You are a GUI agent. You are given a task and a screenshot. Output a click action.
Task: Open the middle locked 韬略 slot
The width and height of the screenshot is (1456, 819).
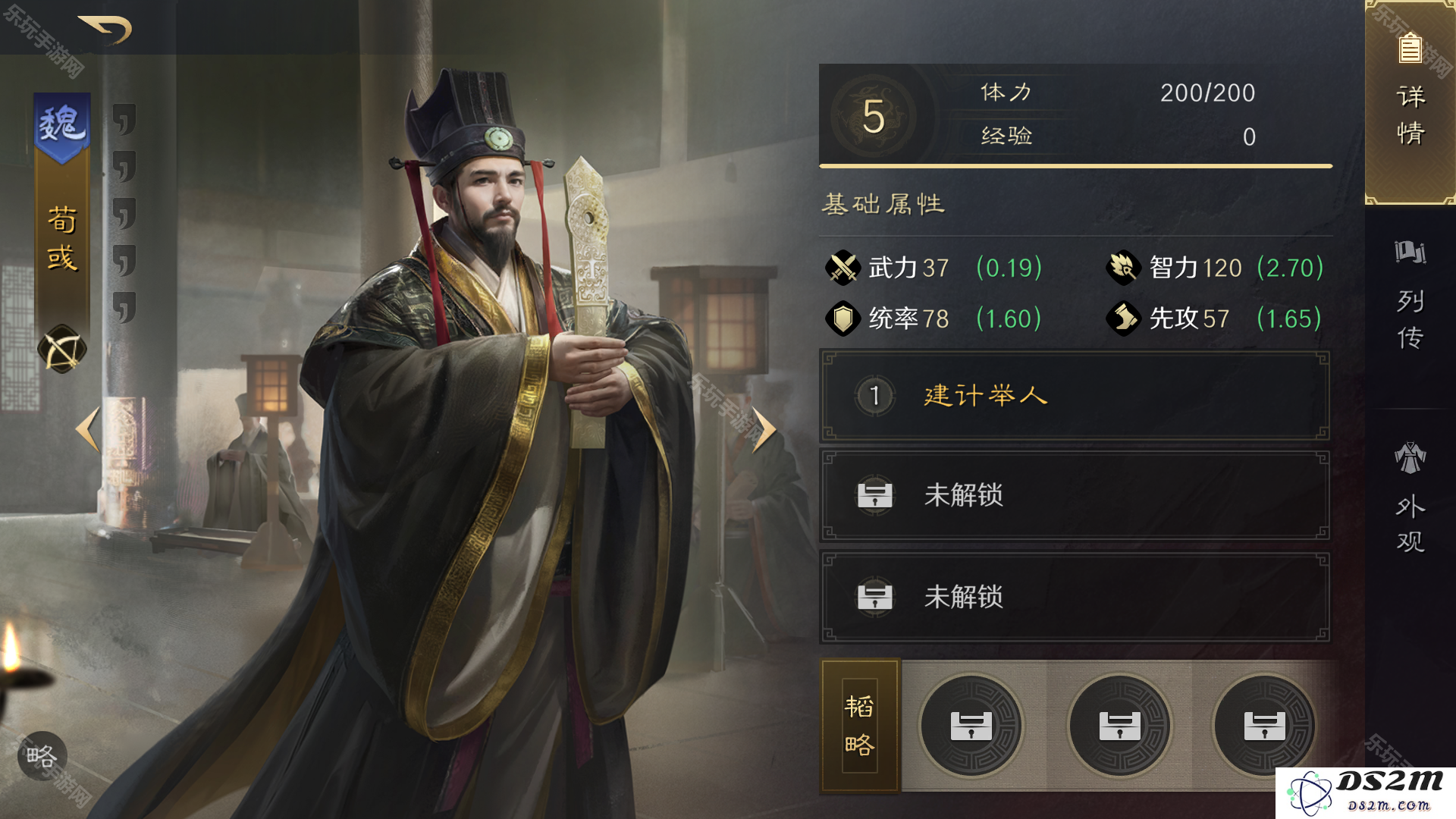pos(1120,726)
